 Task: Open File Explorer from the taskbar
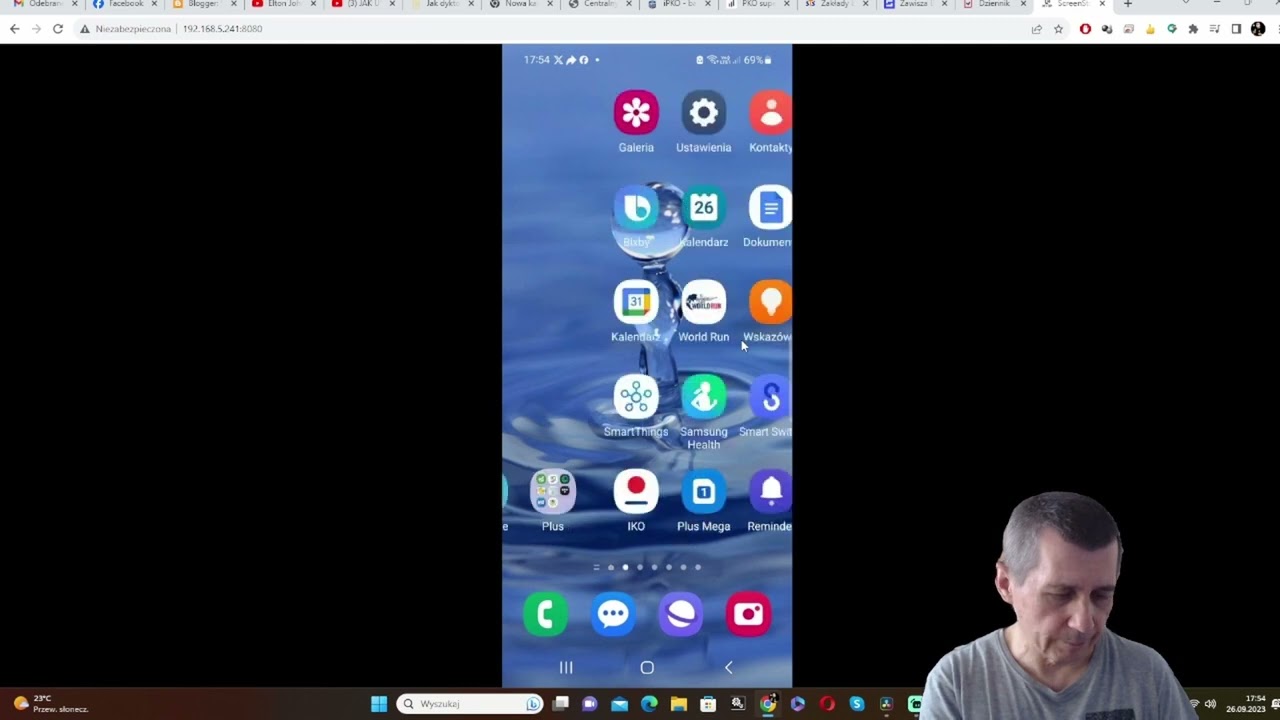[x=679, y=704]
